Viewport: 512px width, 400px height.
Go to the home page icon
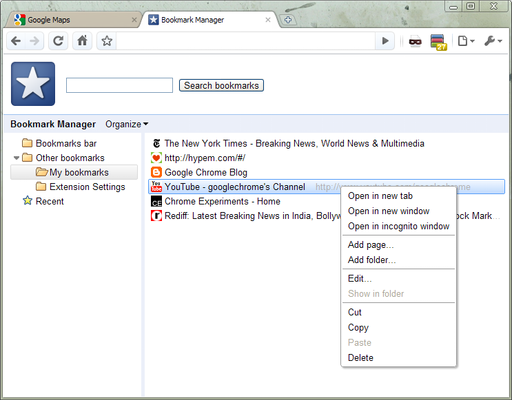82,41
